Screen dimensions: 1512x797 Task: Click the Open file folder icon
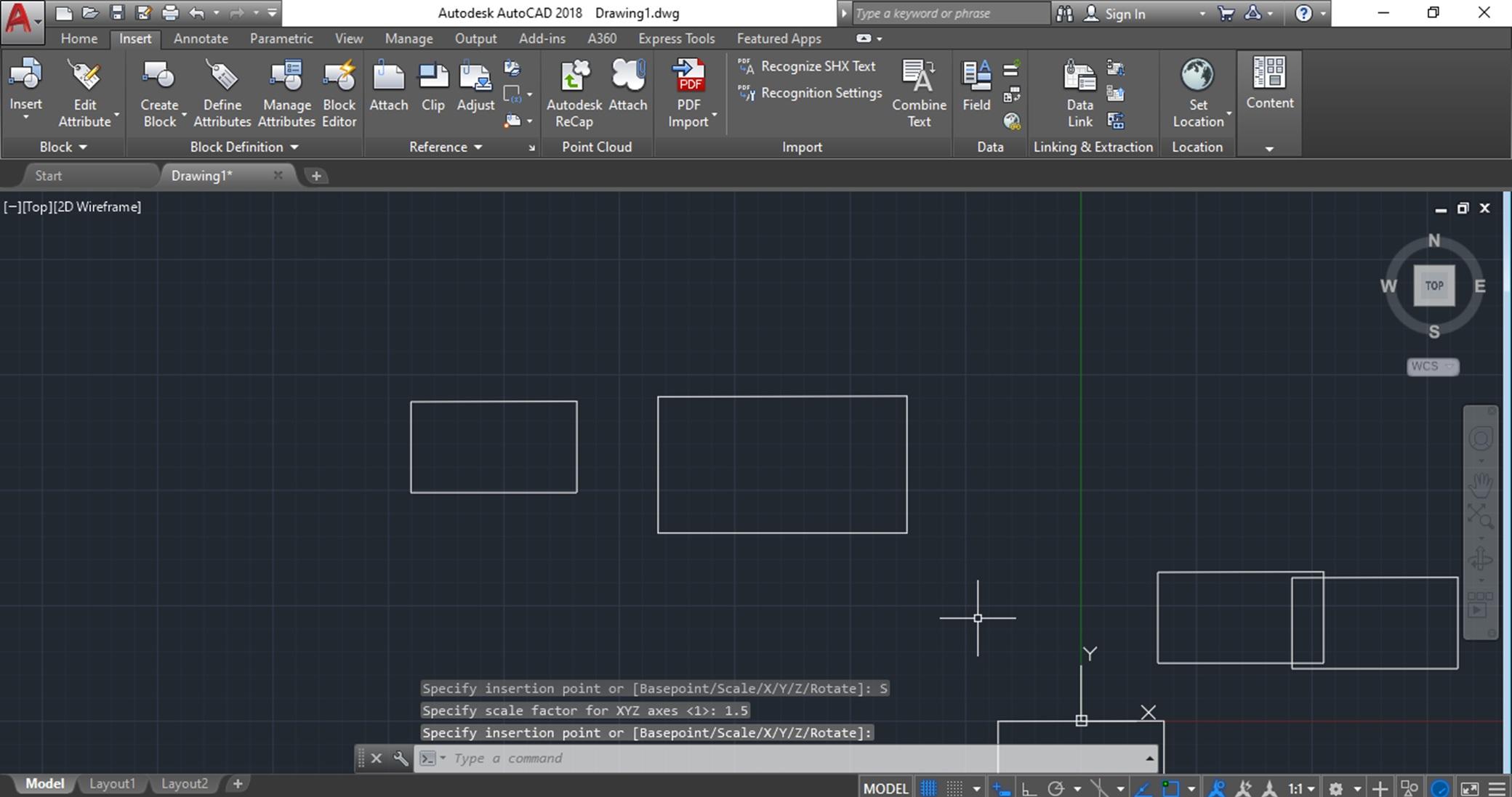click(x=90, y=13)
